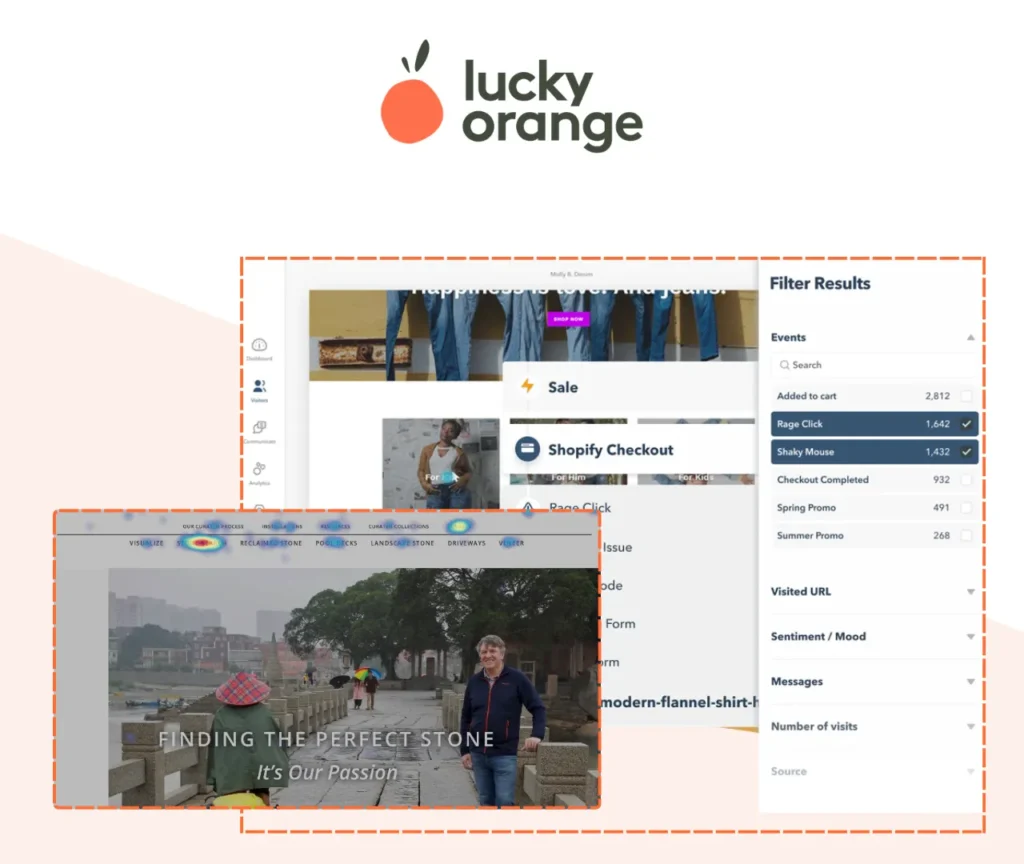Select POOL DECKS in the site menu

[336, 543]
